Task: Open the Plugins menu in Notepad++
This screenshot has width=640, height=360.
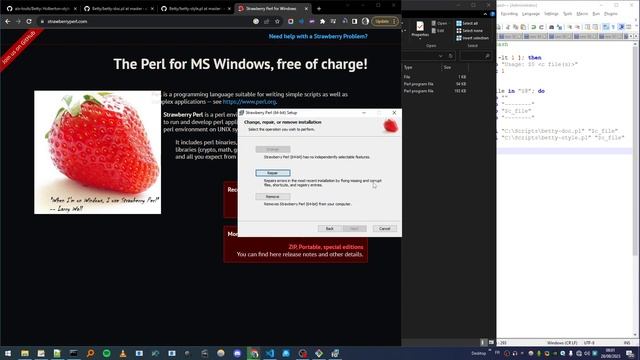Action: pos(611,14)
